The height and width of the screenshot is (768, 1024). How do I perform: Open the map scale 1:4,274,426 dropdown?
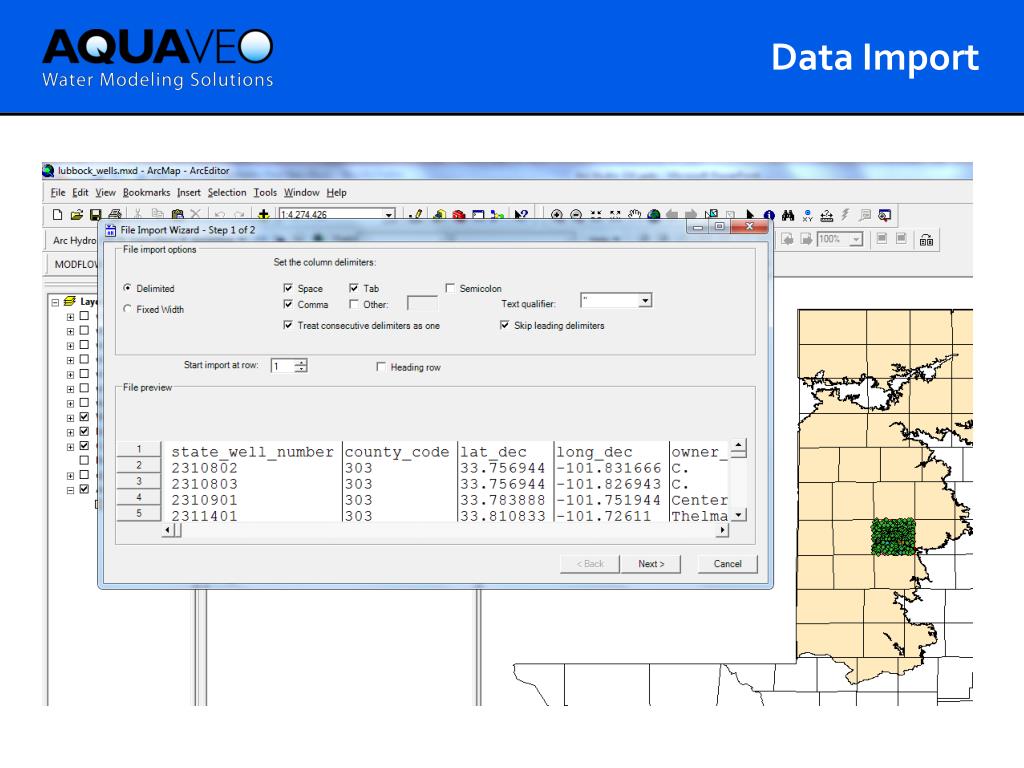coord(389,214)
